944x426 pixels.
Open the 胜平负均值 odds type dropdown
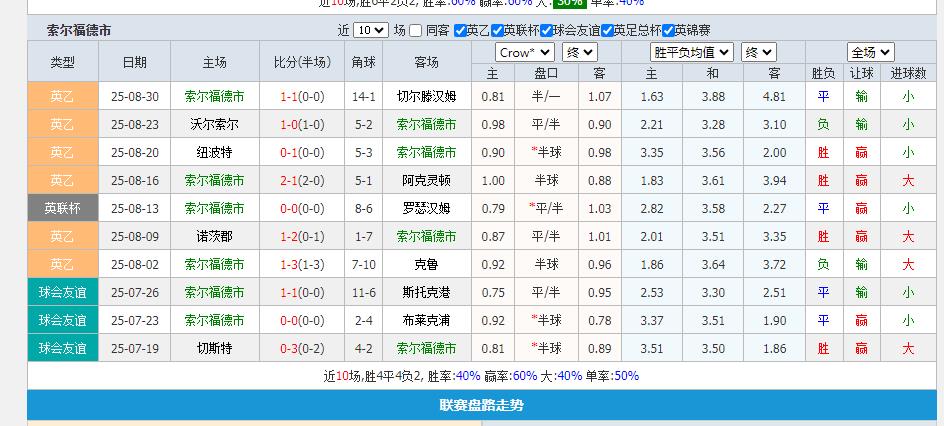pyautogui.click(x=692, y=52)
